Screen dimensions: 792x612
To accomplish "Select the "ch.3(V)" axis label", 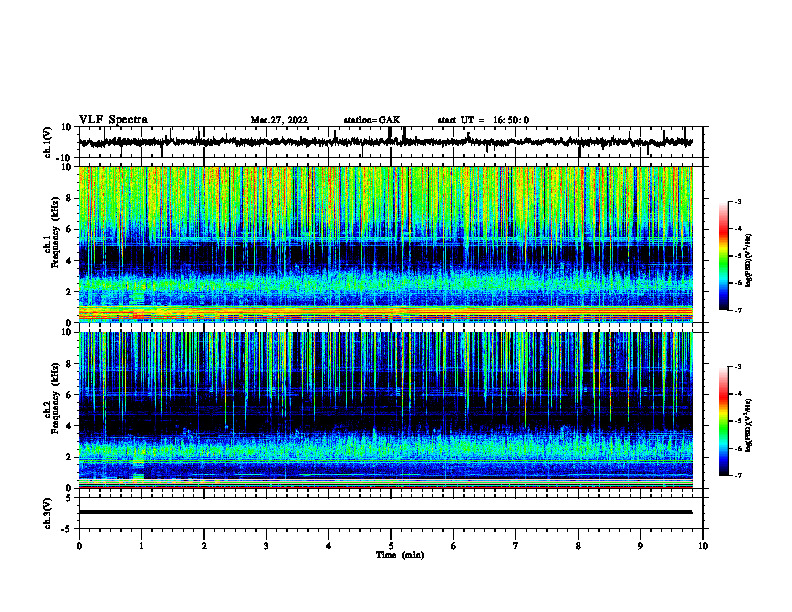I will pyautogui.click(x=48, y=514).
